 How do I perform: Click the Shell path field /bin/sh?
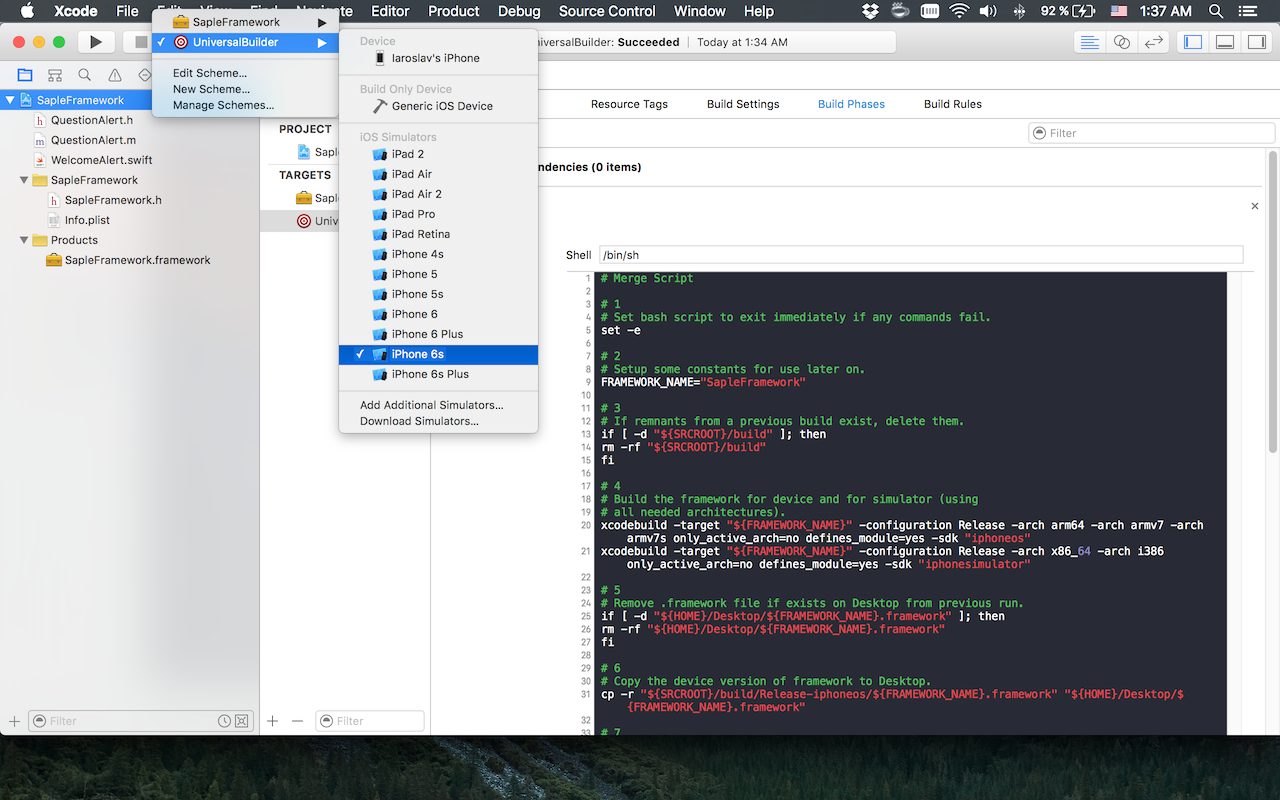921,255
